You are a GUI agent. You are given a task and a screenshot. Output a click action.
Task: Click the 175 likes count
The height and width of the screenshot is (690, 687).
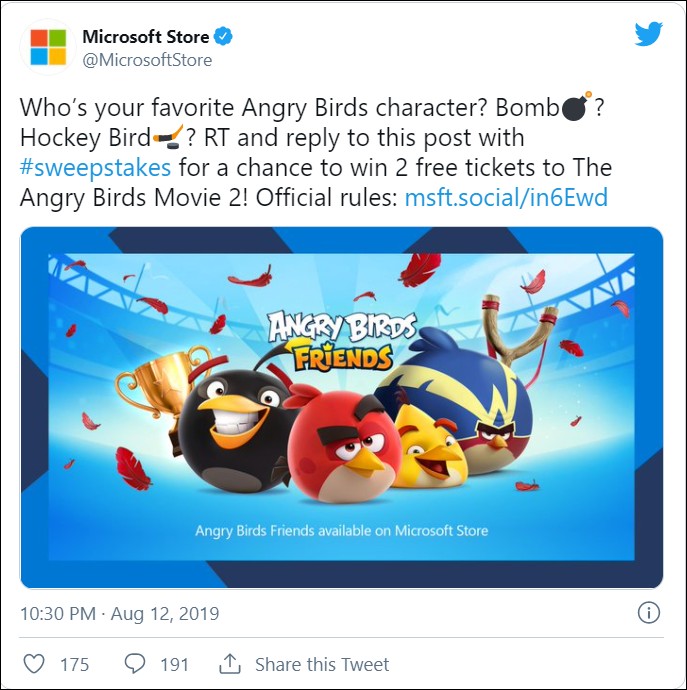[x=74, y=664]
